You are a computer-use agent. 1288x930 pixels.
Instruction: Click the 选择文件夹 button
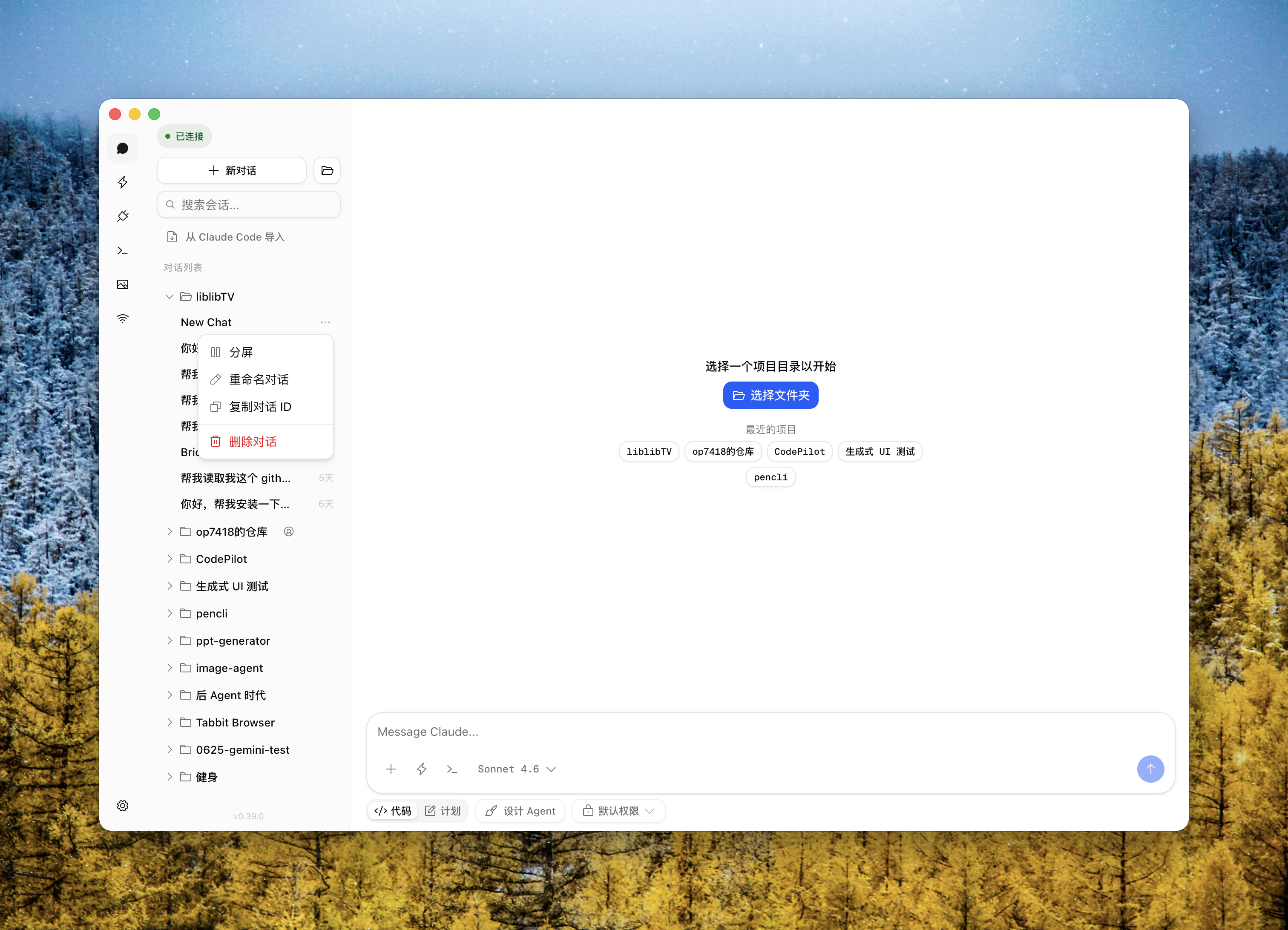point(770,395)
